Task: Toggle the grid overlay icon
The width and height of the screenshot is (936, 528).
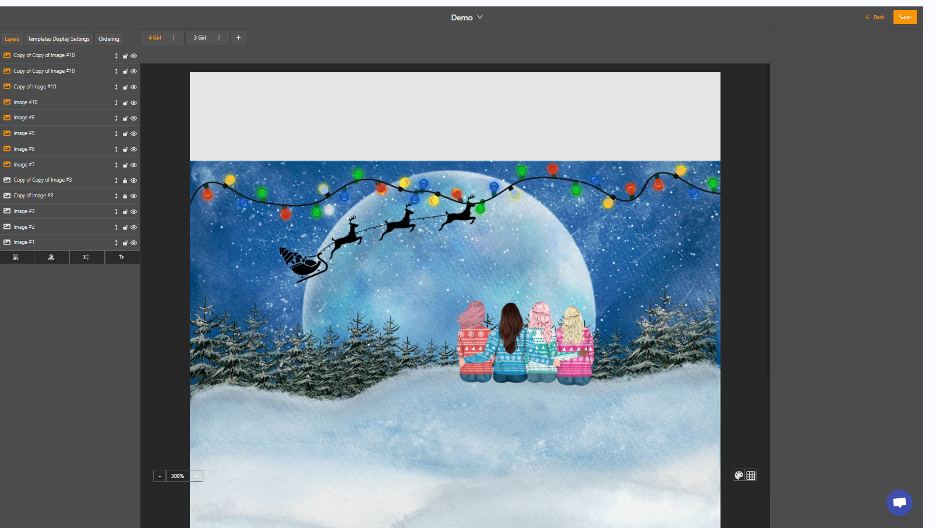Action: tap(751, 476)
